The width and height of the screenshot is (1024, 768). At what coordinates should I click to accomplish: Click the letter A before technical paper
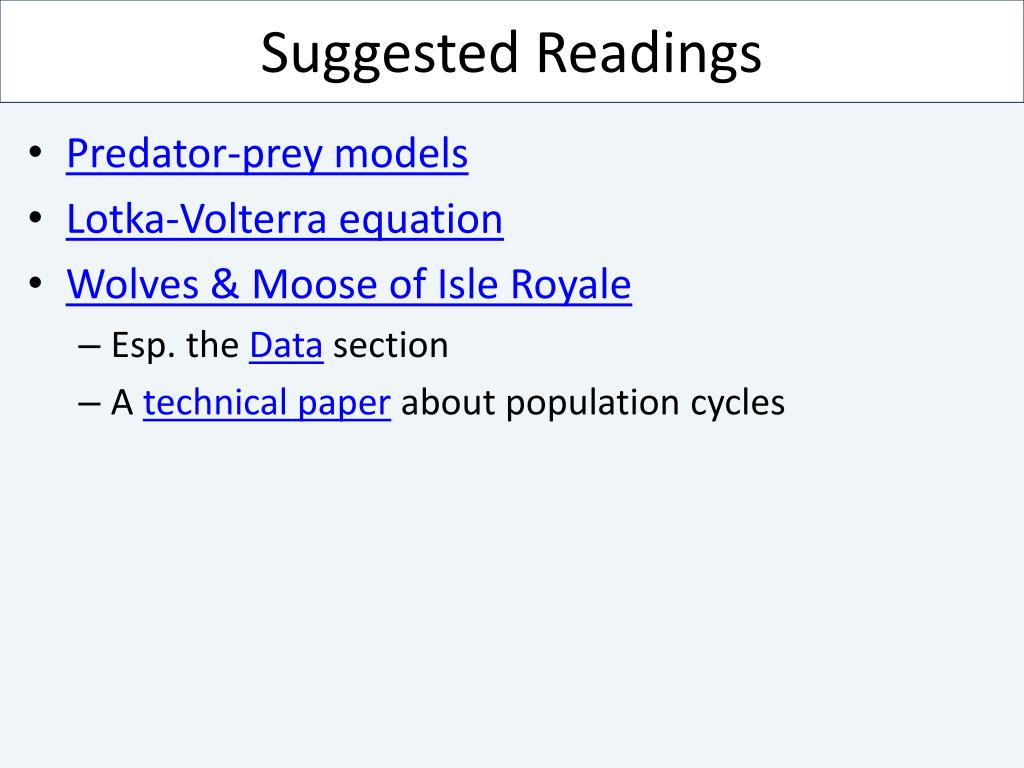point(122,402)
